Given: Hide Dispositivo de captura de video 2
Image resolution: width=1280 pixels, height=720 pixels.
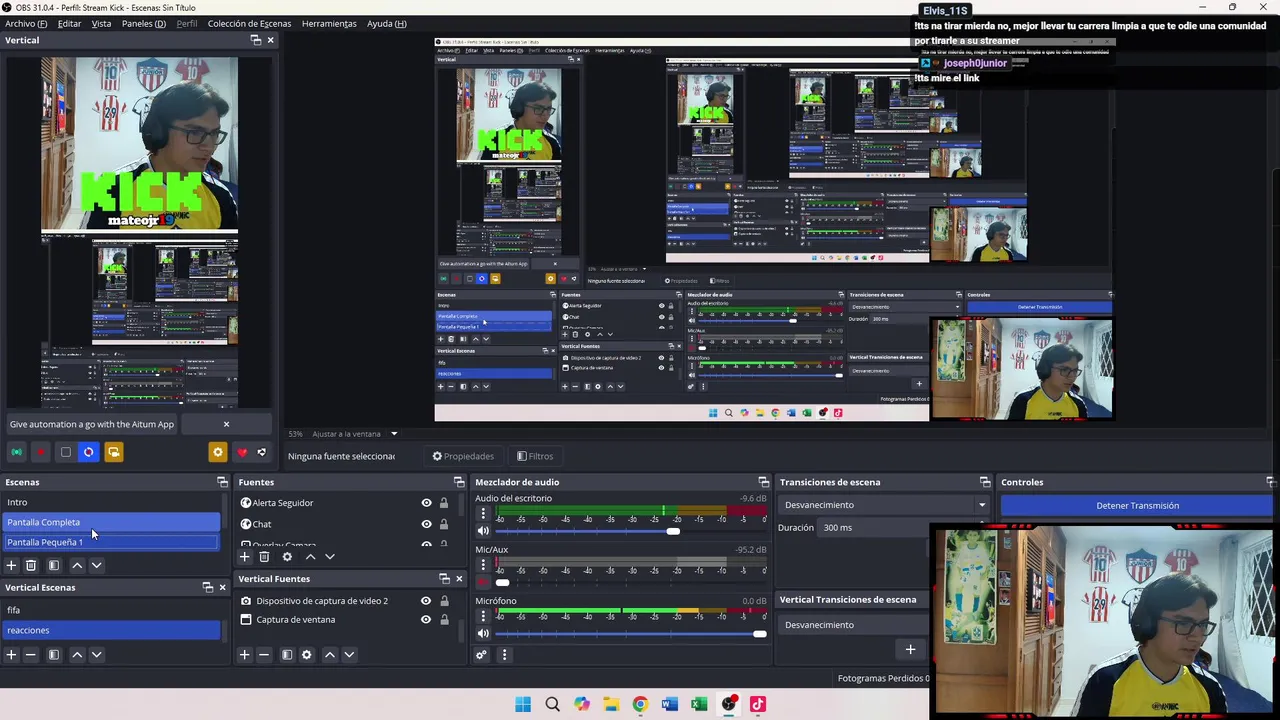Looking at the screenshot, I should click(x=426, y=601).
